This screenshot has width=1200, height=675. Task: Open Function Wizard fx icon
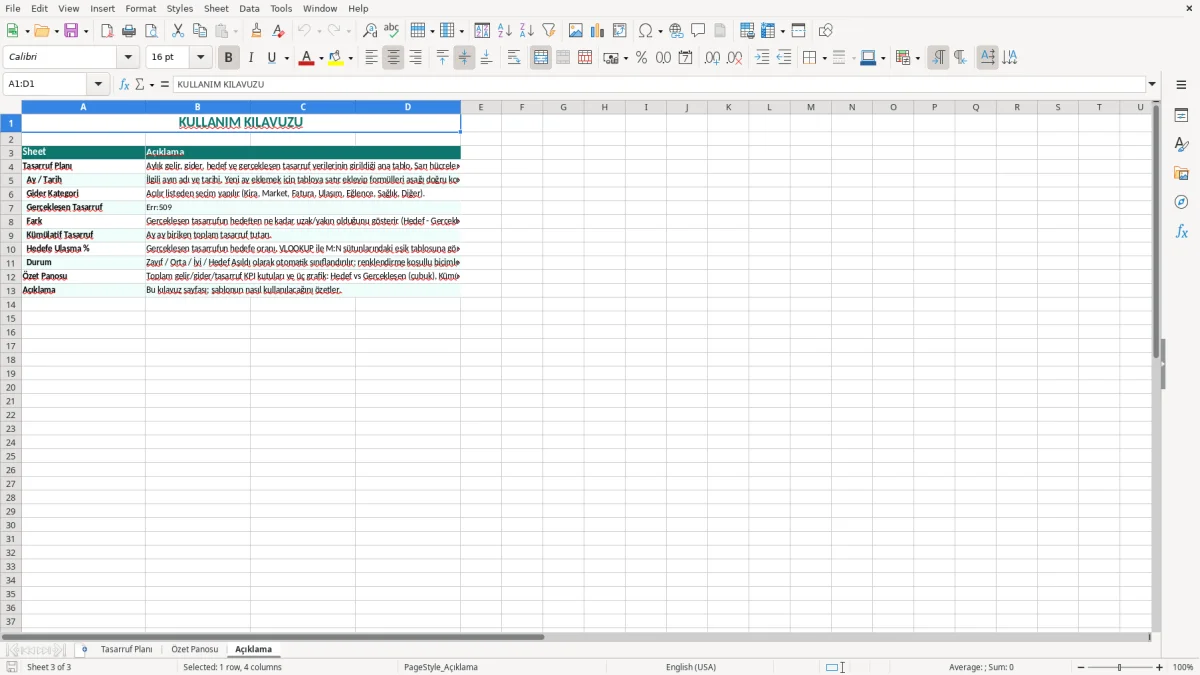(x=124, y=85)
